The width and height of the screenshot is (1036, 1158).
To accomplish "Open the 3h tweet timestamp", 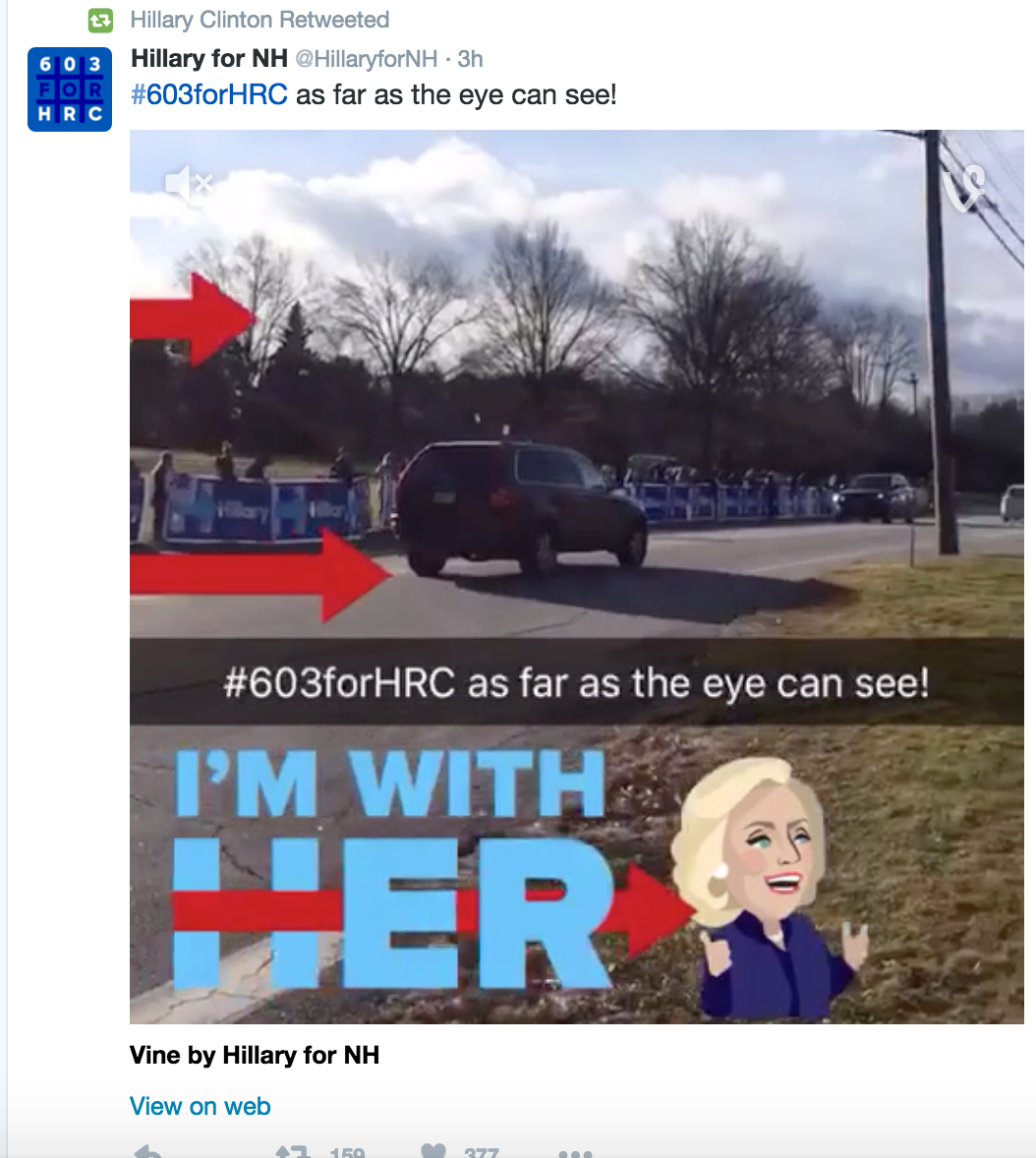I will tap(470, 58).
